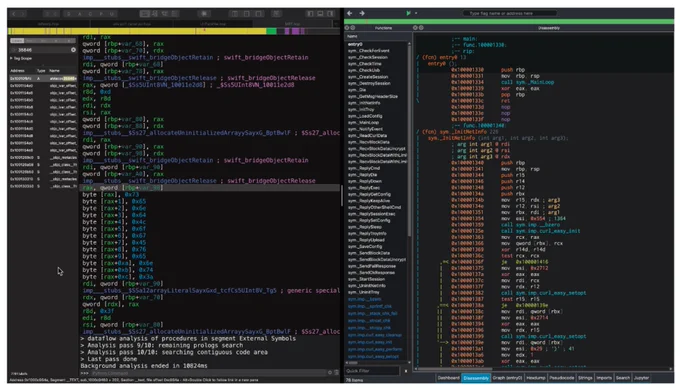Open dropdown arrow next to Cutter run button
680x391 pixels.
coord(416,13)
